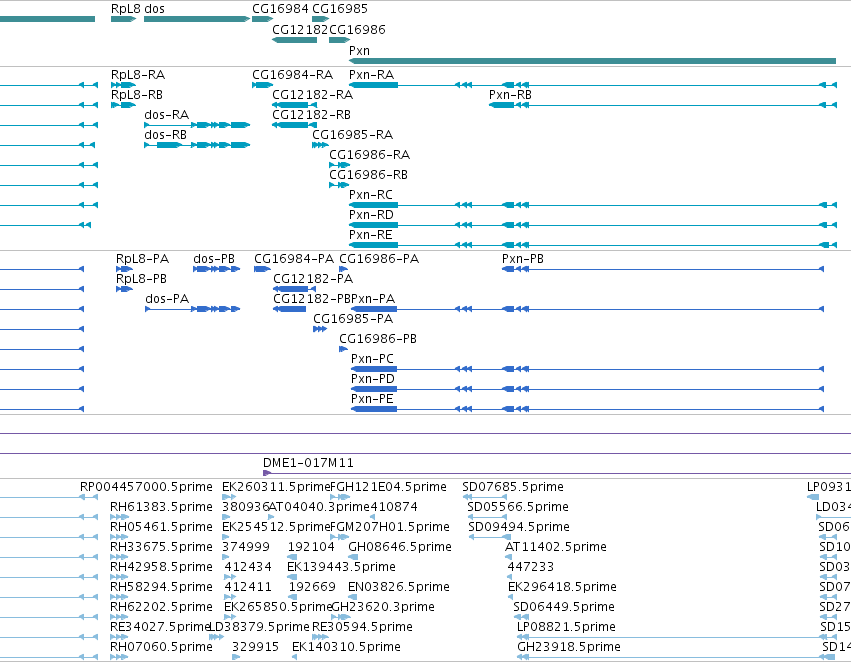Choose the Pxn-RD transcript label
851x662 pixels.
coord(371,215)
